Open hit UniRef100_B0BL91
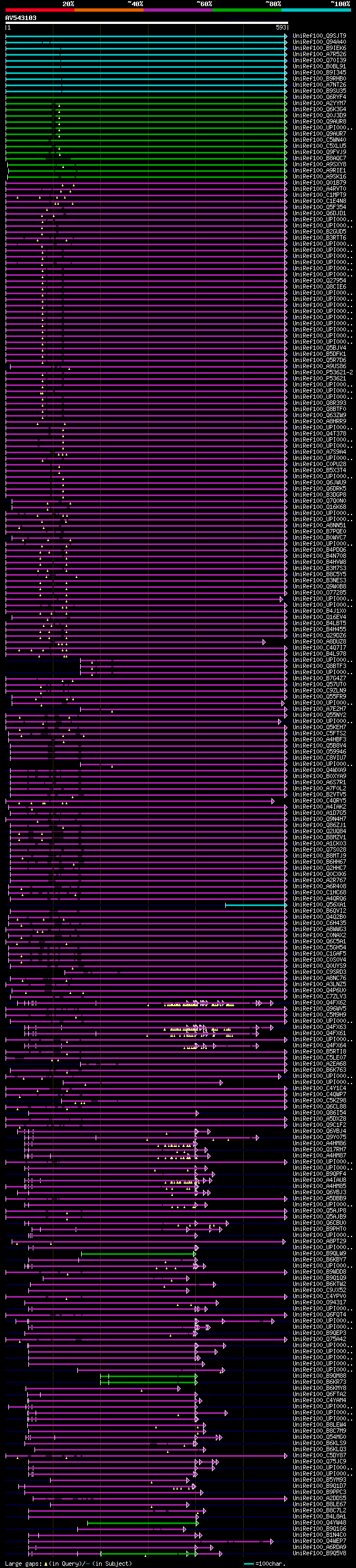Screen dimensions: 356x1568 pyautogui.click(x=319, y=66)
